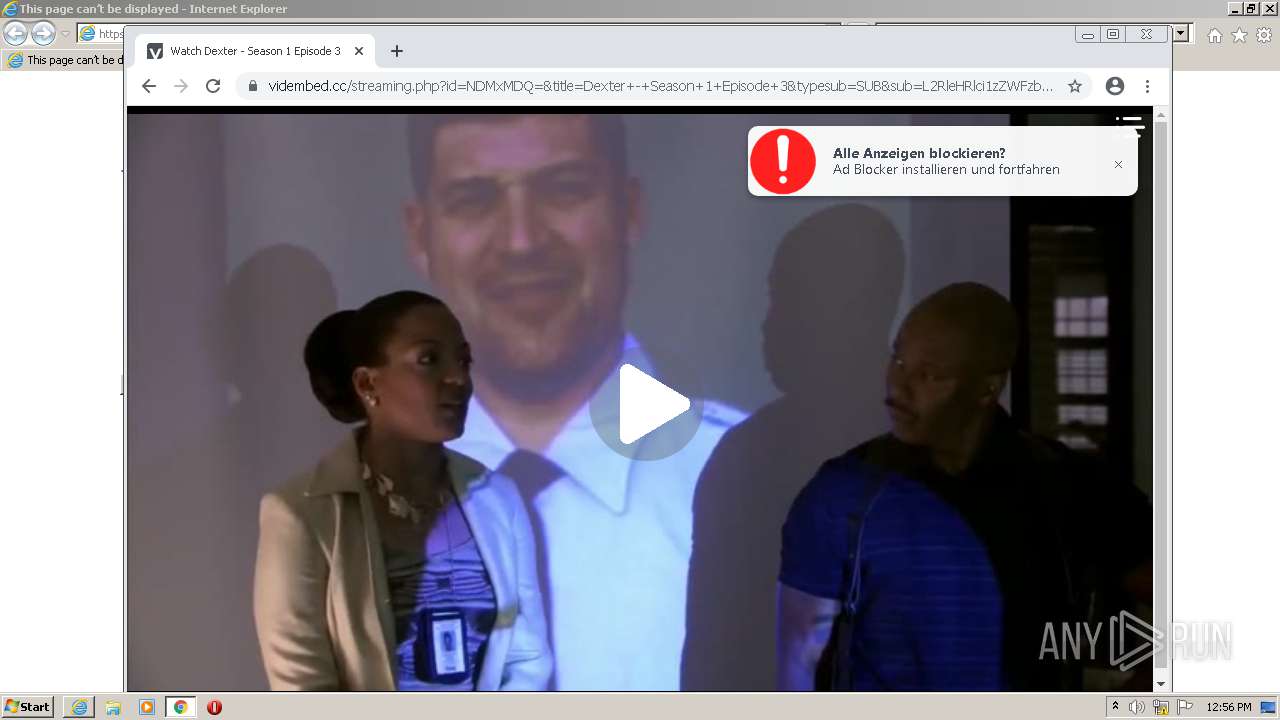Open Action Center flag icon

(x=1185, y=707)
